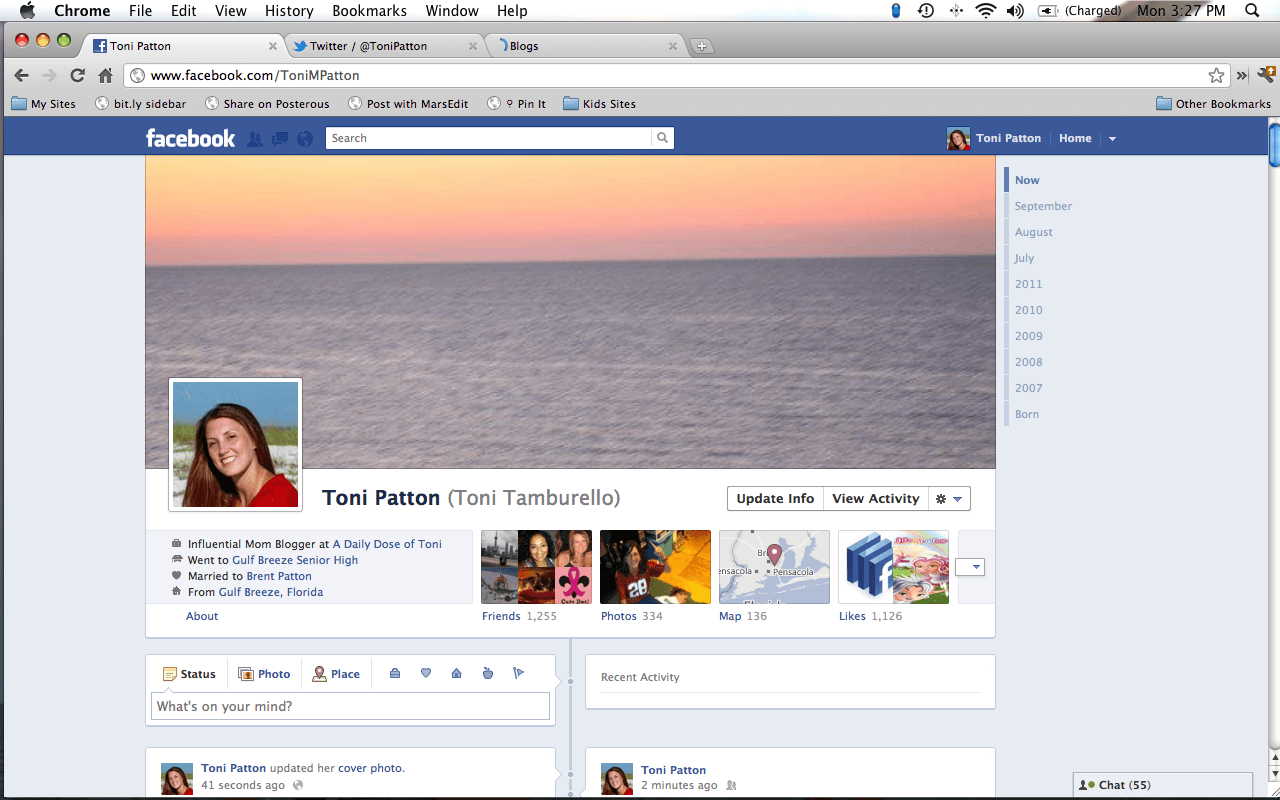The image size is (1280, 800).
Task: Open the Kids Sites bookmark folder
Action: point(599,103)
